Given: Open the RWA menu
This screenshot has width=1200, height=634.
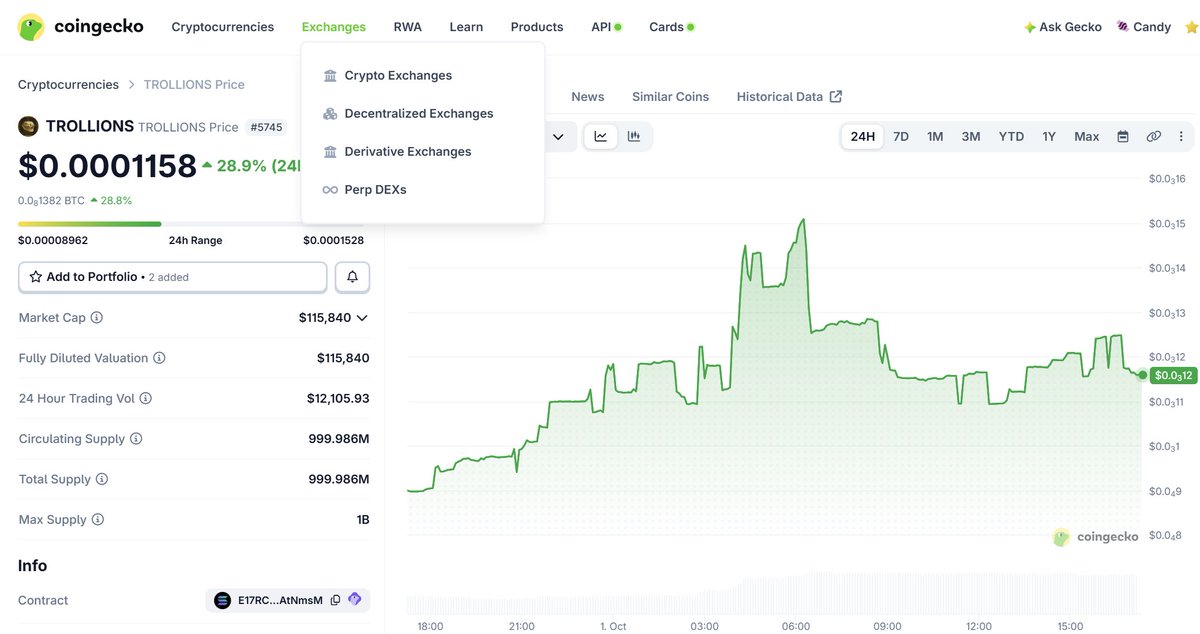Looking at the screenshot, I should (x=407, y=27).
